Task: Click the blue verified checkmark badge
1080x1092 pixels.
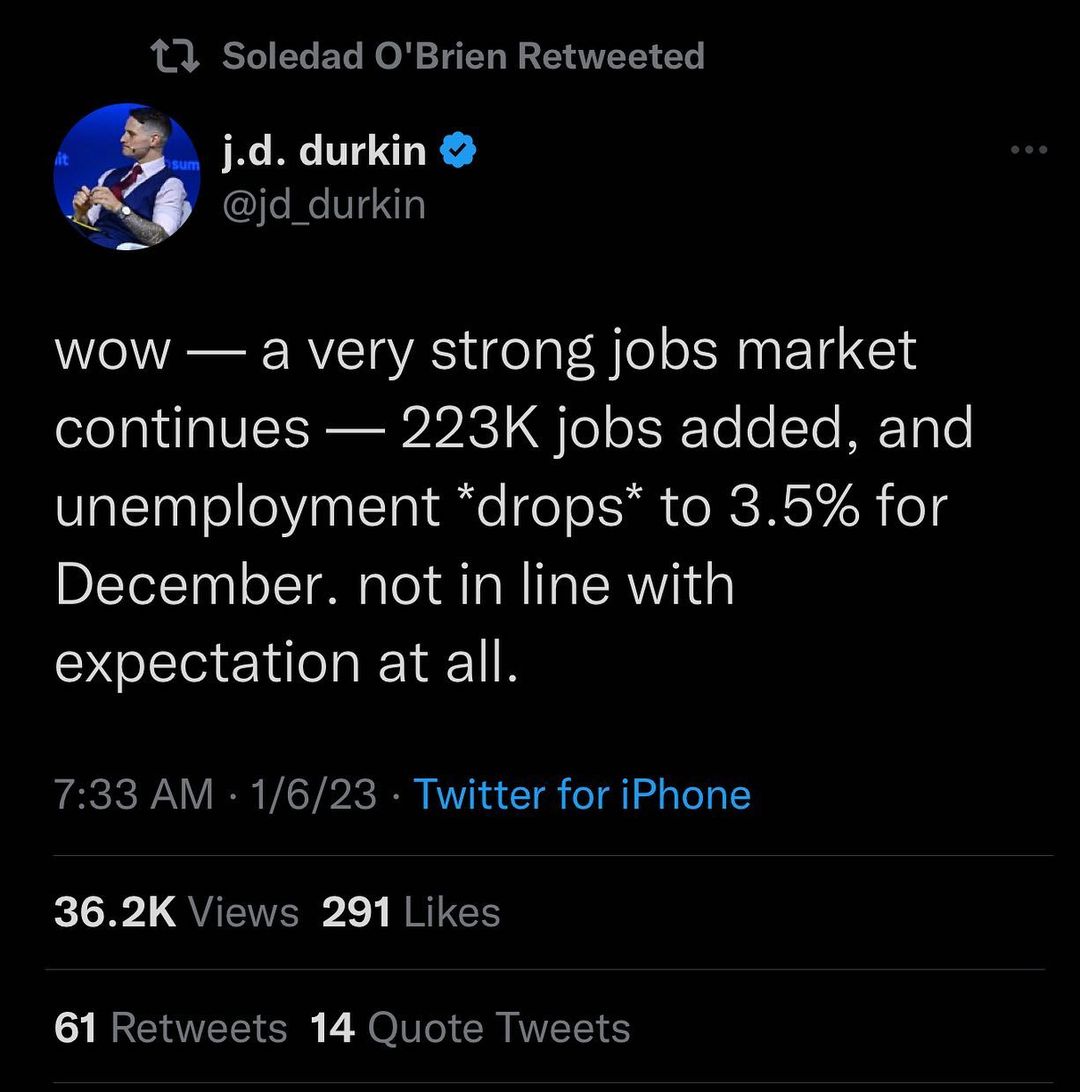Action: pos(457,151)
